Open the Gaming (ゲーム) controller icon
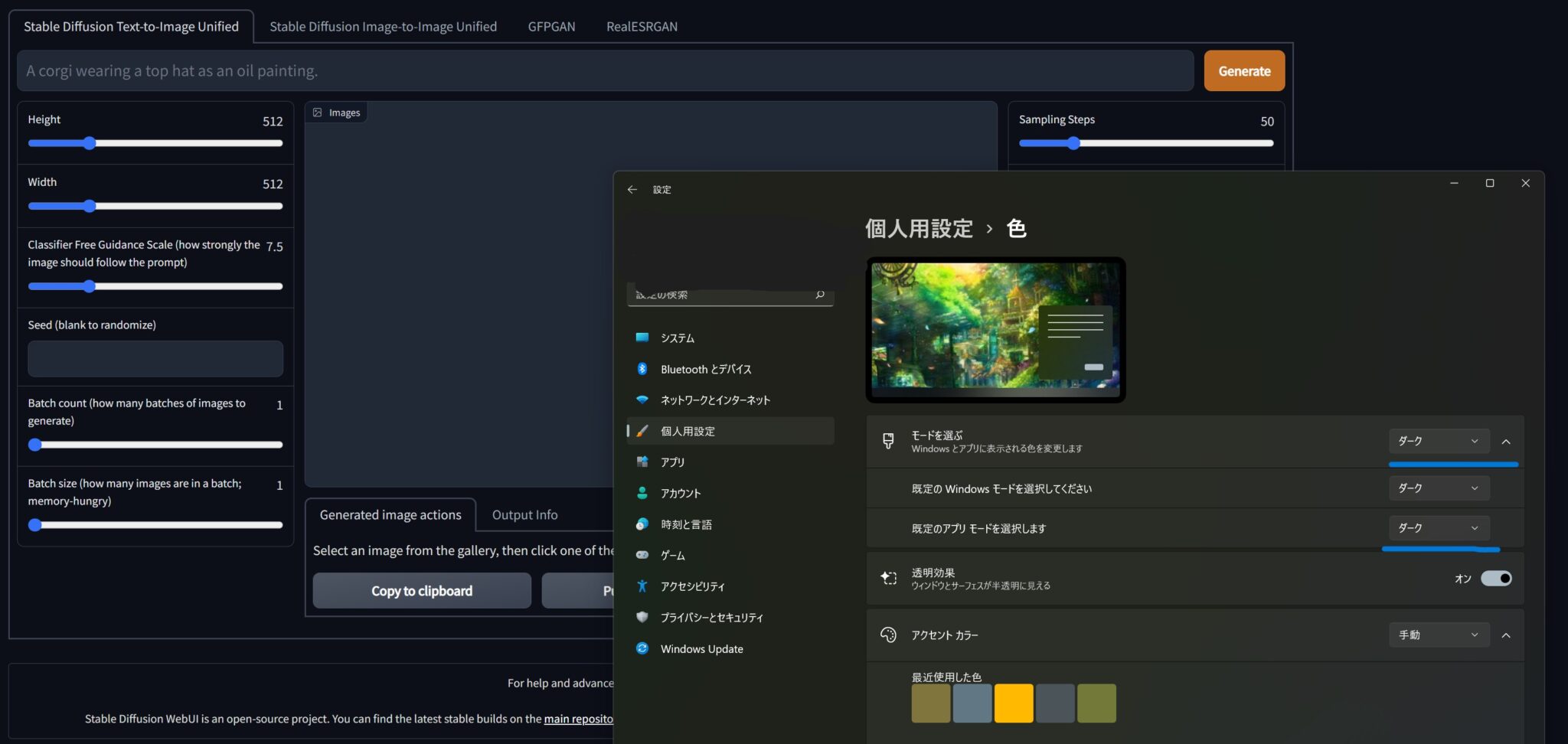Image resolution: width=1568 pixels, height=744 pixels. click(x=642, y=555)
